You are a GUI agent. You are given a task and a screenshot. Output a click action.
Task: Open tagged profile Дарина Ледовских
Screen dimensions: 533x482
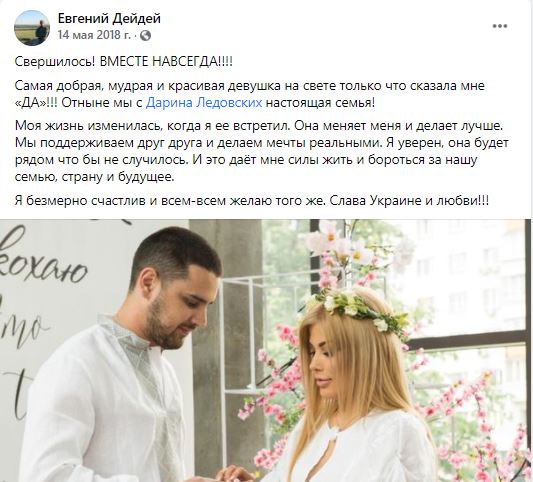(x=204, y=103)
